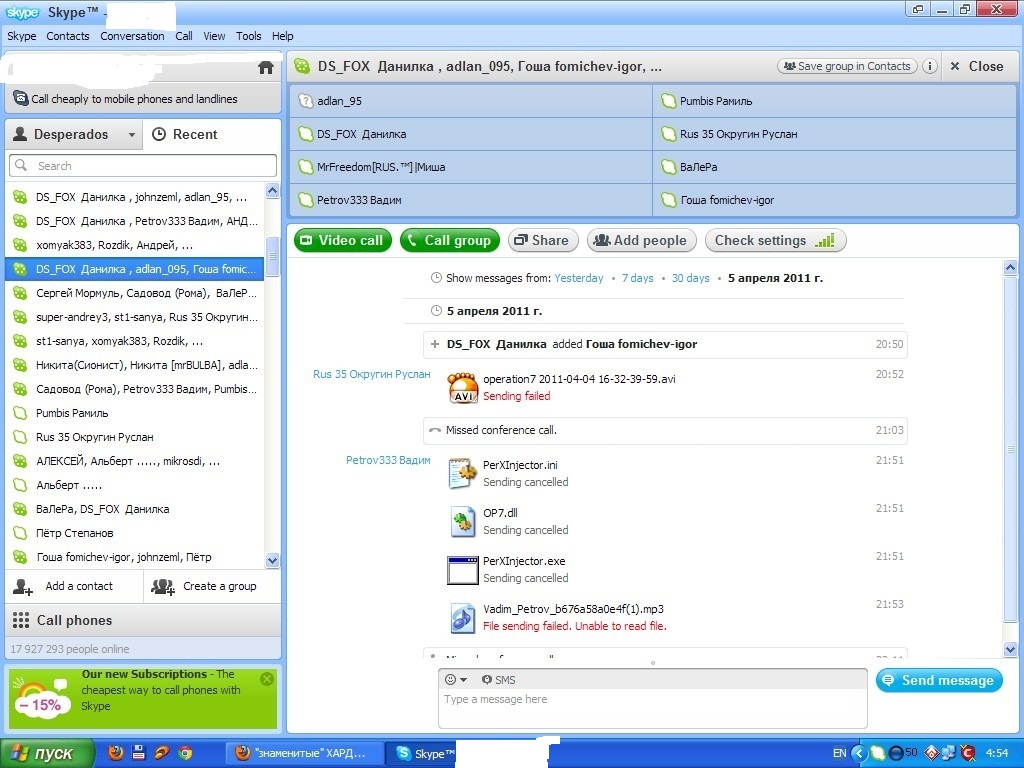
Task: Click the contacts Search field
Action: pos(143,166)
